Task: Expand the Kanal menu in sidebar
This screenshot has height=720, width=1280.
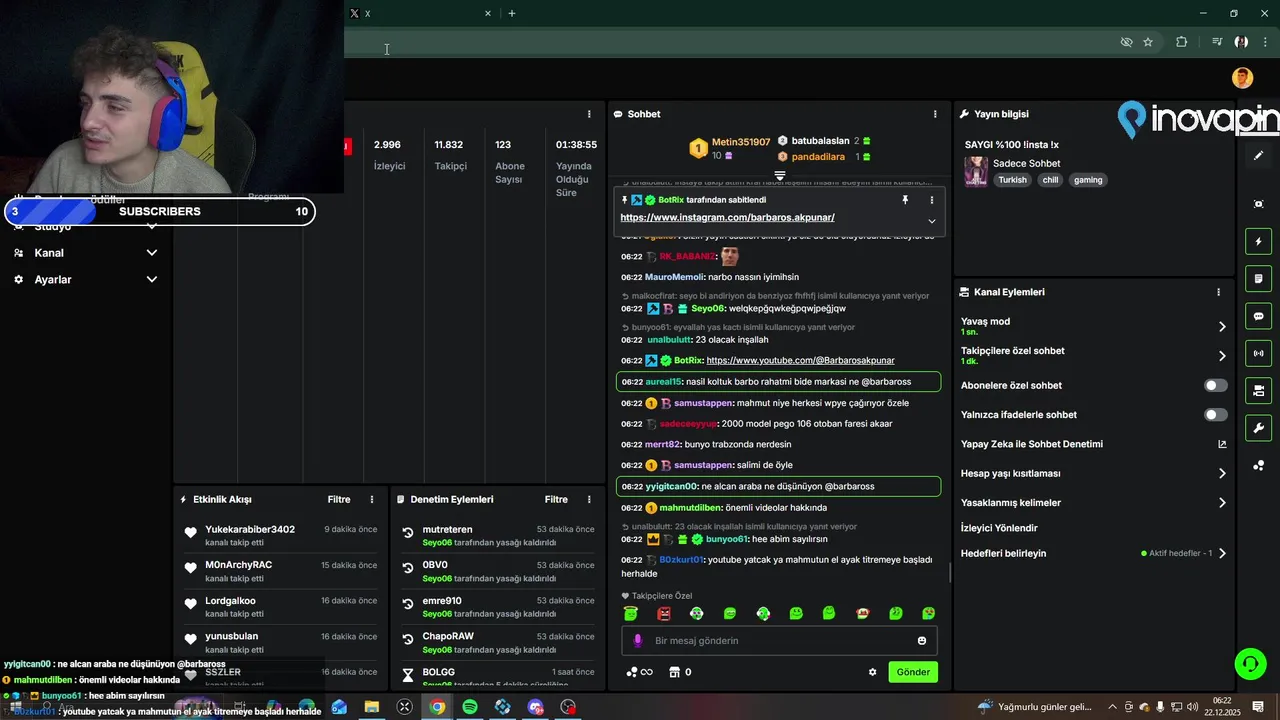Action: pos(152,253)
